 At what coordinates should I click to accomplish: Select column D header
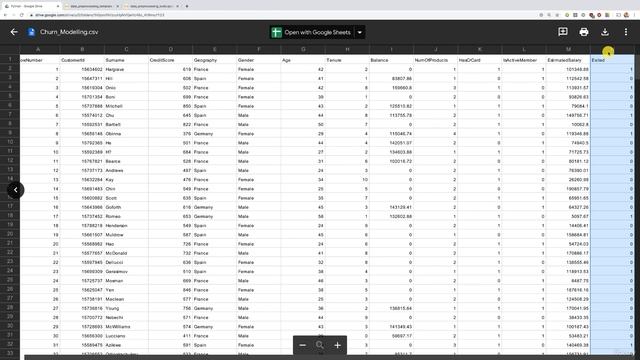point(171,49)
